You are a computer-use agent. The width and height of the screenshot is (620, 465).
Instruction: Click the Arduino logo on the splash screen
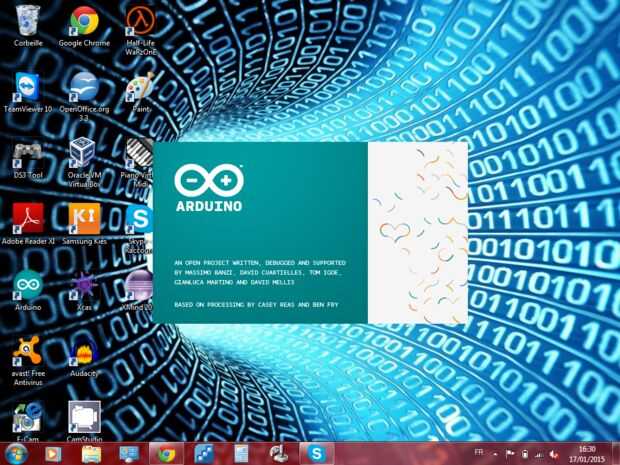[x=209, y=188]
